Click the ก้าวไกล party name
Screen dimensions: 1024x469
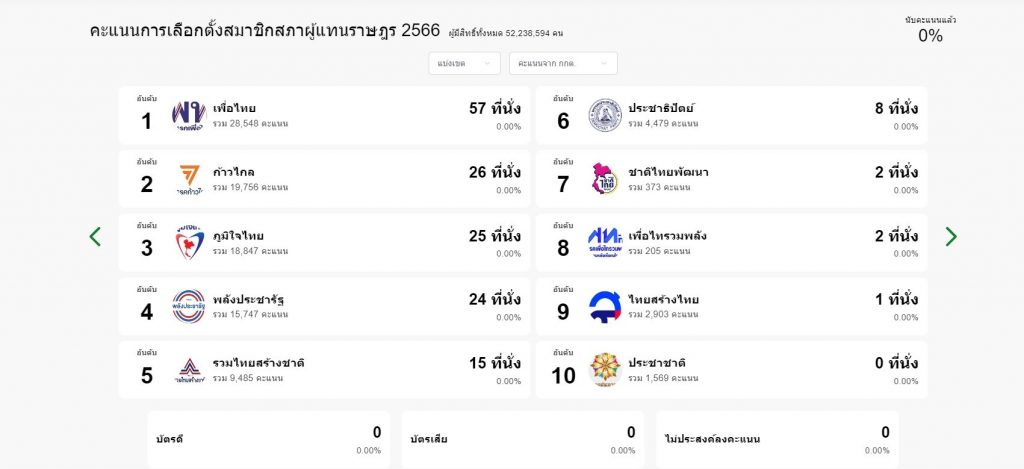pyautogui.click(x=234, y=172)
